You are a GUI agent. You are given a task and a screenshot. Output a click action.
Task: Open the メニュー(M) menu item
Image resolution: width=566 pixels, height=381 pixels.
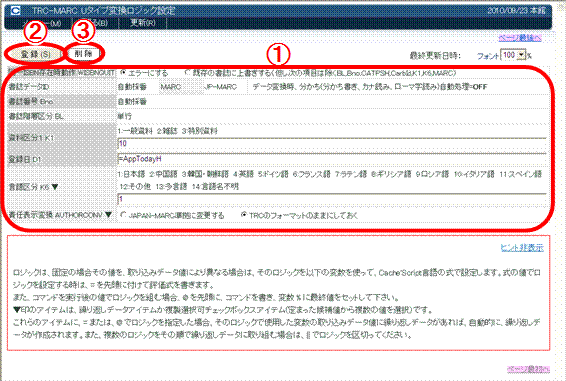point(42,23)
